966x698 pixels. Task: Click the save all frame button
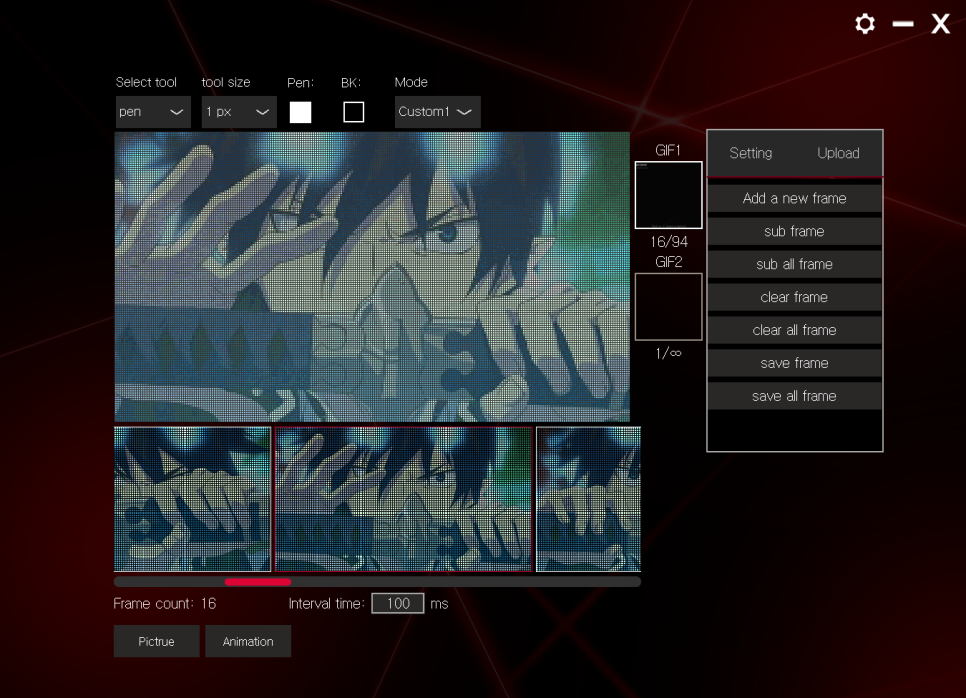pos(794,396)
